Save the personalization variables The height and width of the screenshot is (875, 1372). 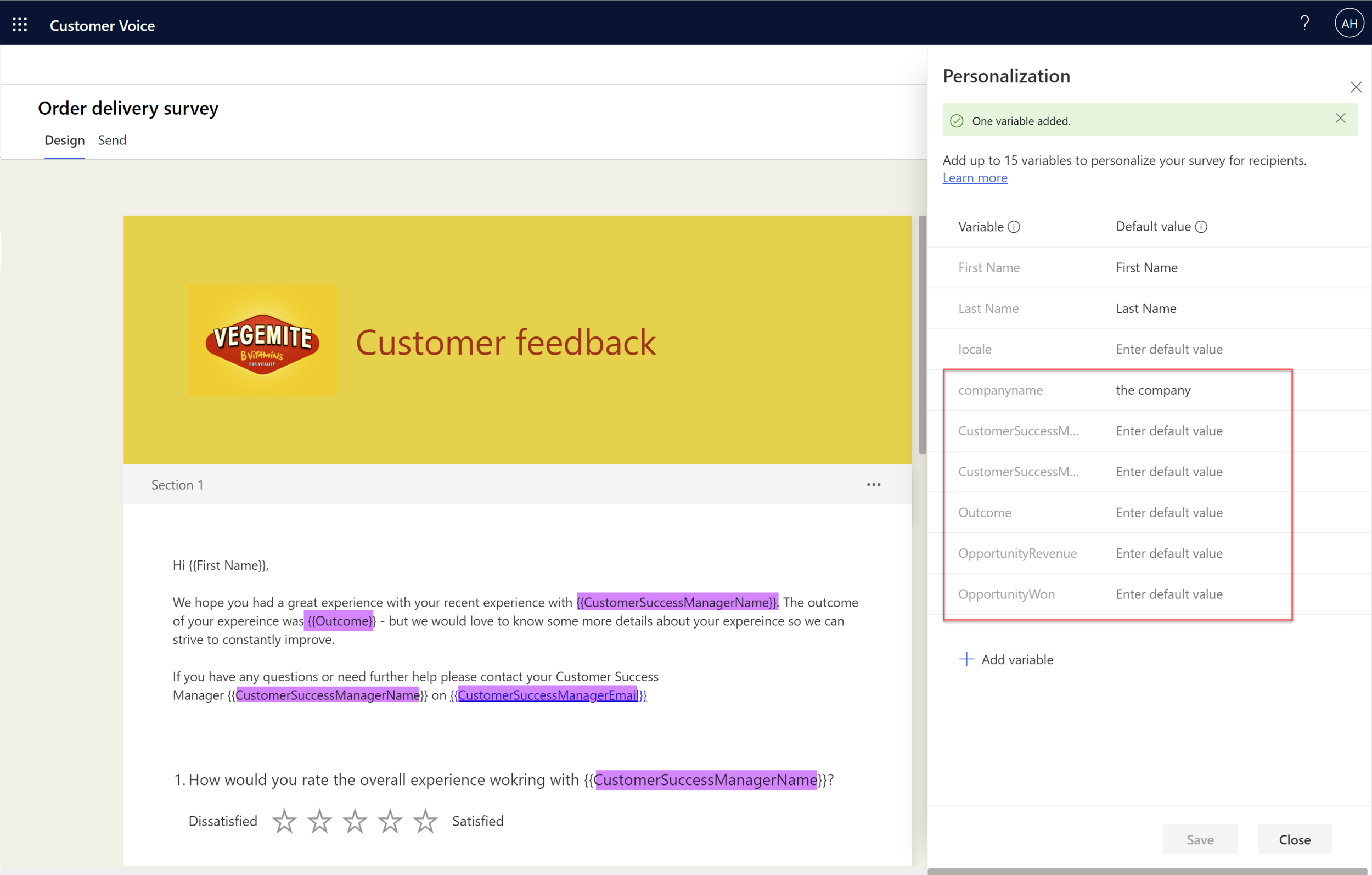tap(1200, 839)
